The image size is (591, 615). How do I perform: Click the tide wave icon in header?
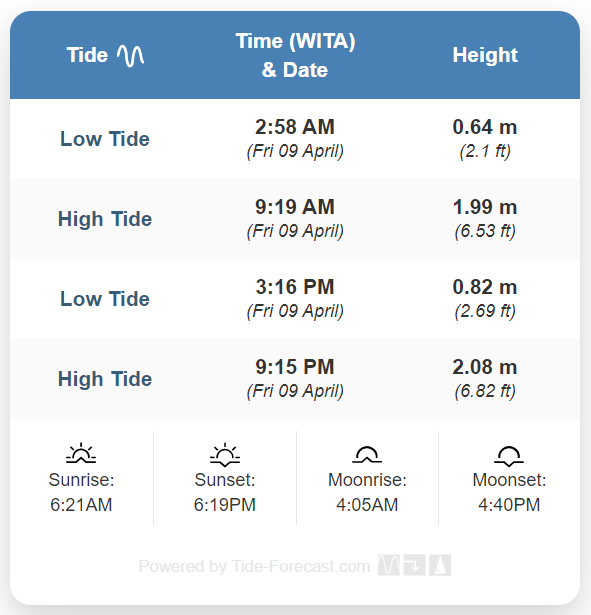coord(131,55)
